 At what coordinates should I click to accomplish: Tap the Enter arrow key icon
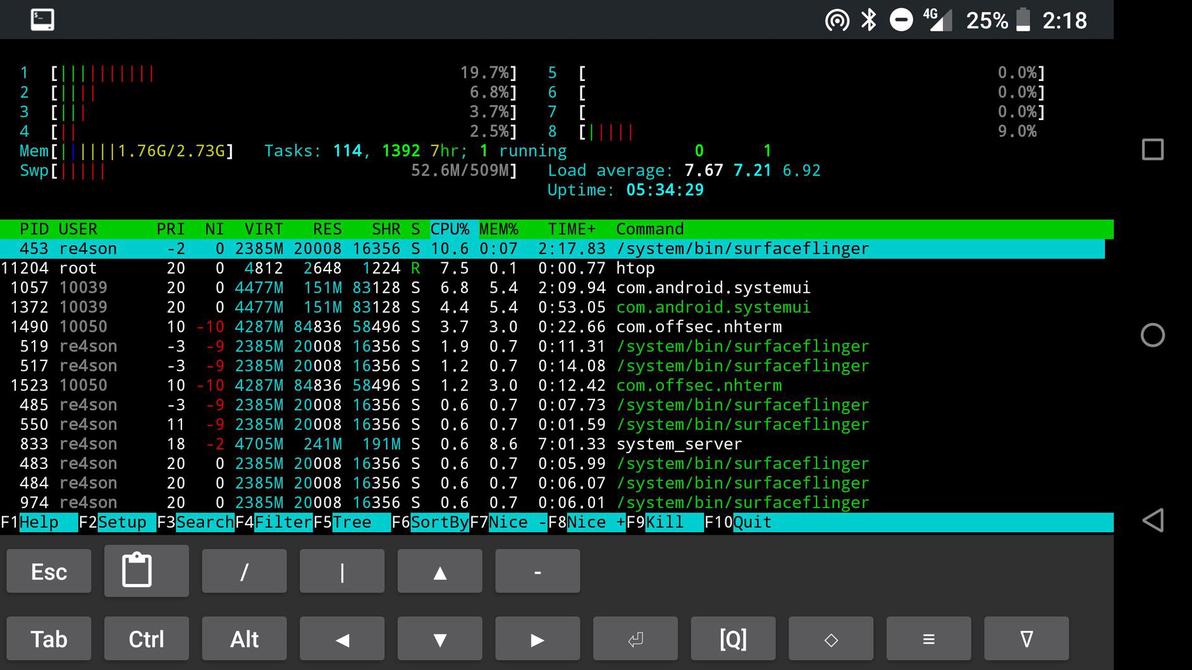635,638
